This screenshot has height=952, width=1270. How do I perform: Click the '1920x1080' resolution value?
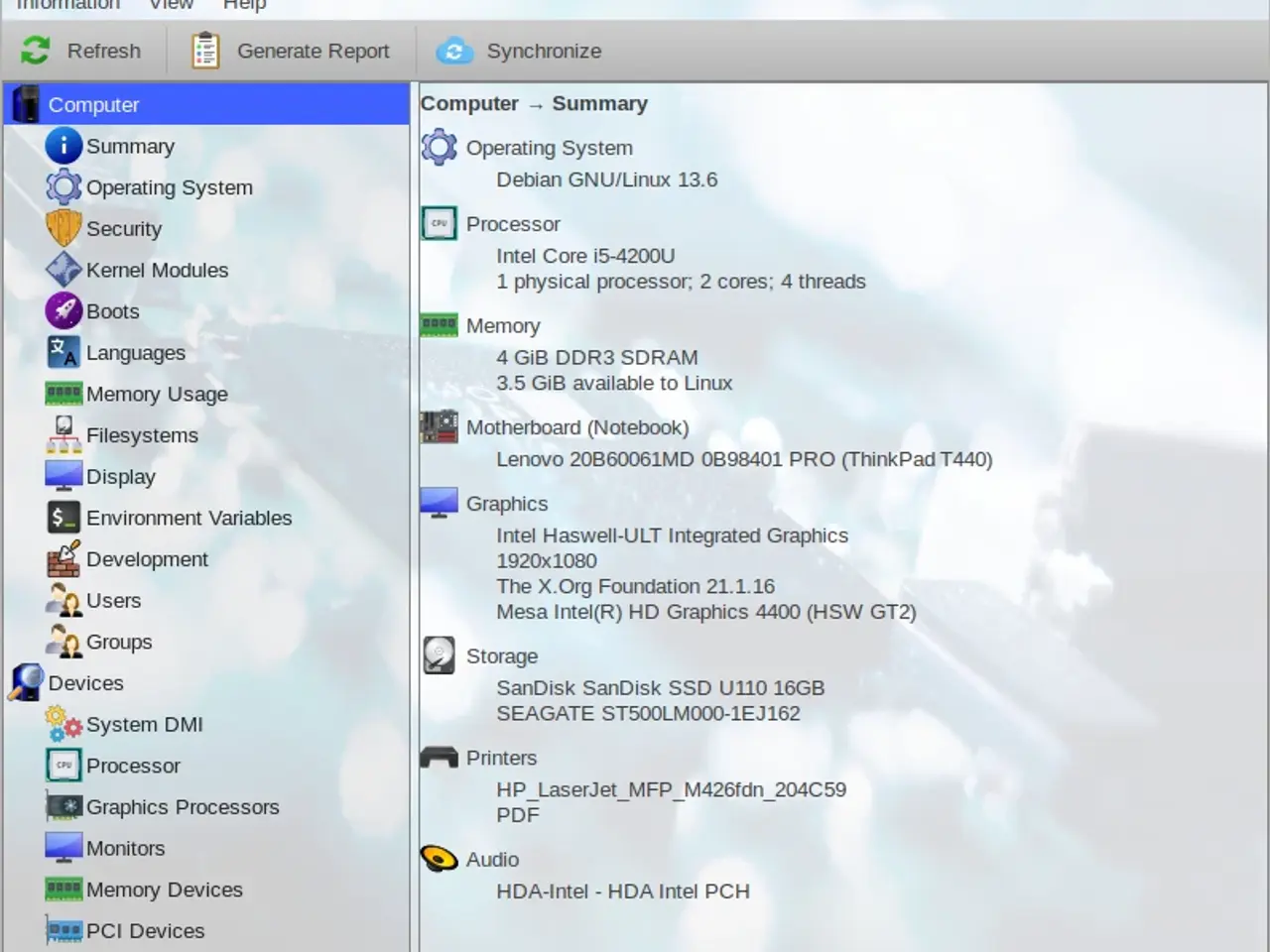click(x=547, y=560)
